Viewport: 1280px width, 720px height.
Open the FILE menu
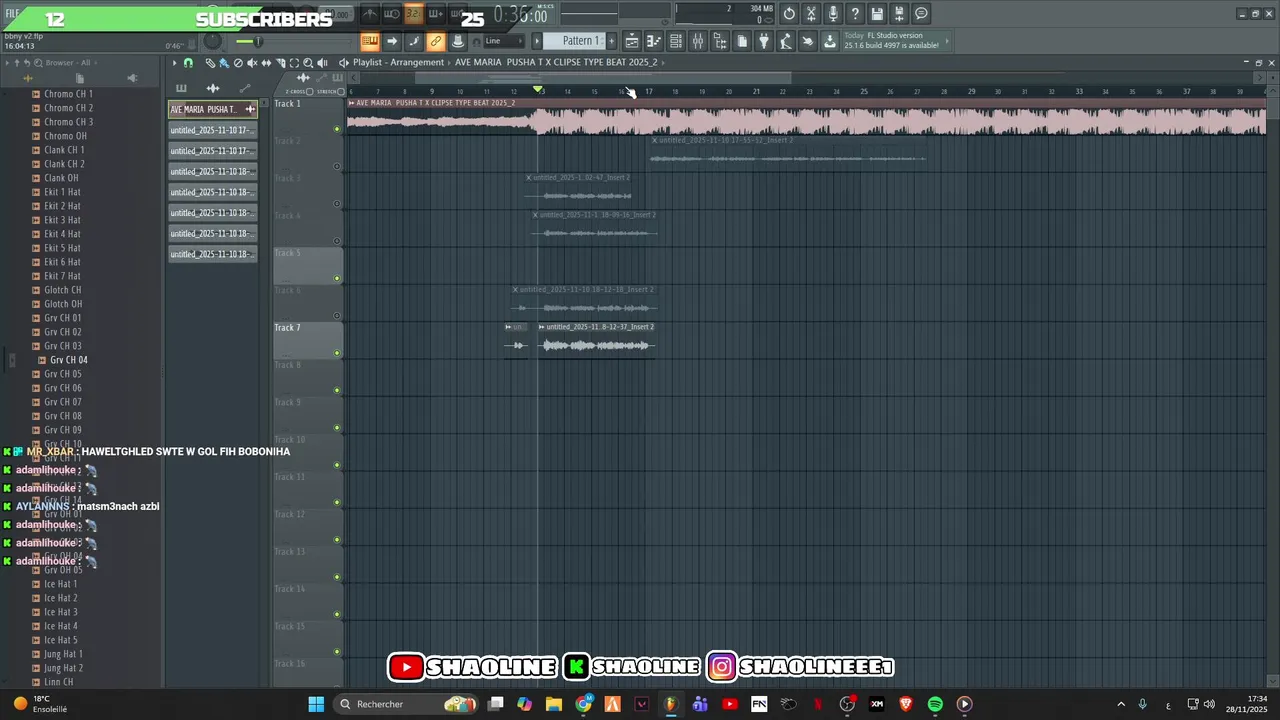(x=12, y=13)
